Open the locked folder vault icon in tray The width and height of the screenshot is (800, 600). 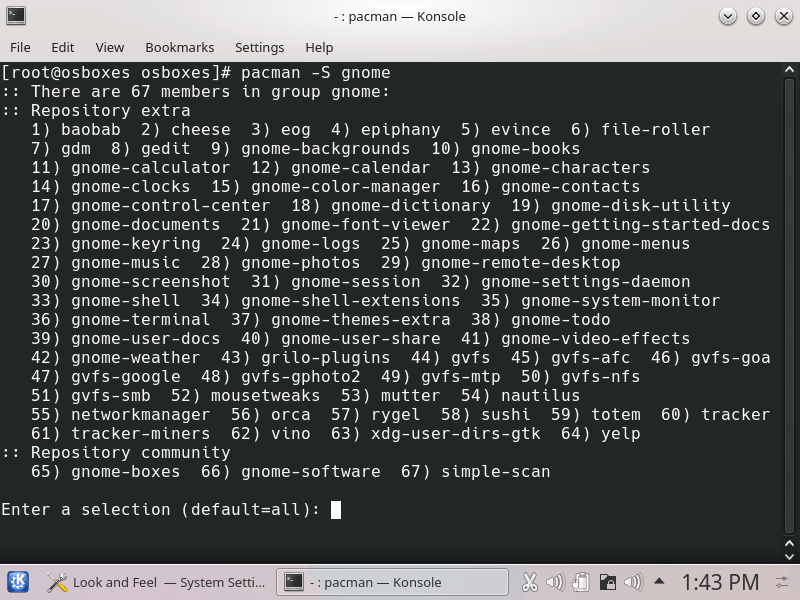click(608, 581)
